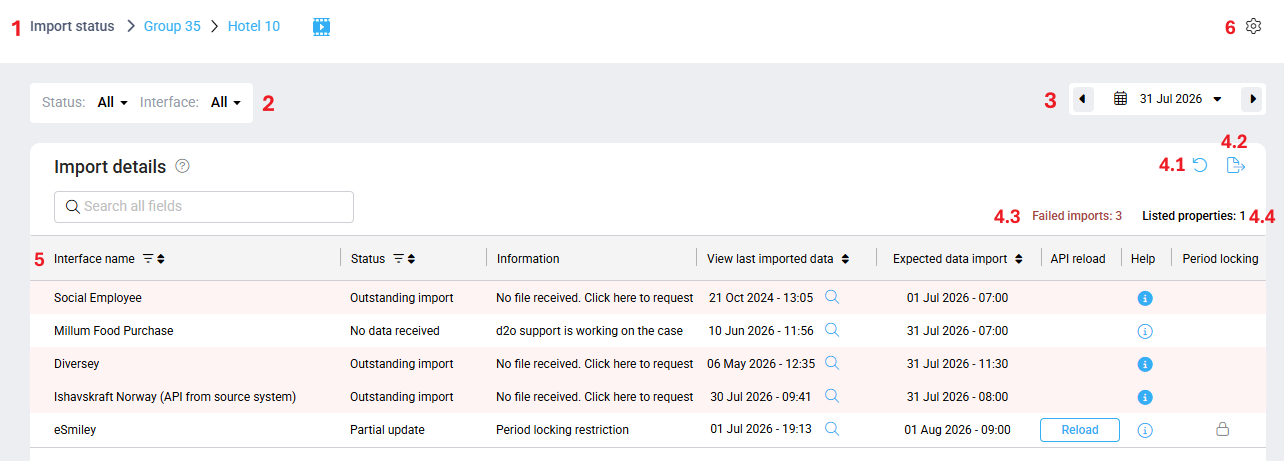Click the refresh icon in Import details
This screenshot has width=1284, height=461.
click(x=1200, y=166)
